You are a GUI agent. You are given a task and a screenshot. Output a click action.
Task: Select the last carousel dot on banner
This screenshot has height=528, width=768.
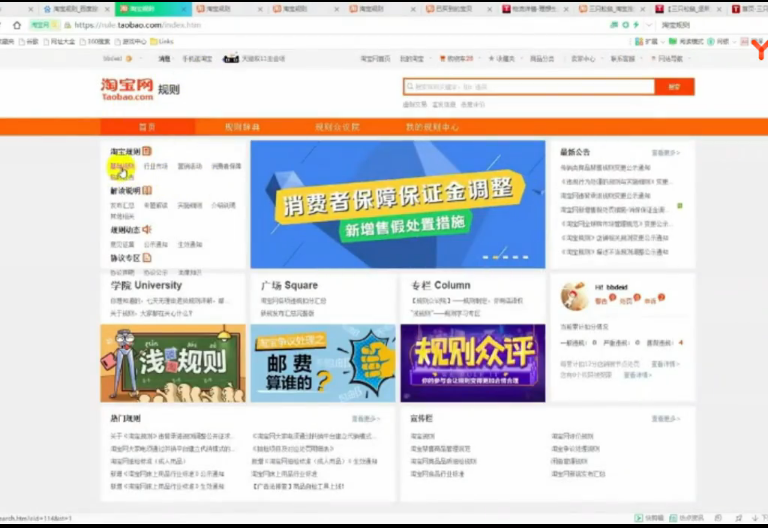coord(526,257)
